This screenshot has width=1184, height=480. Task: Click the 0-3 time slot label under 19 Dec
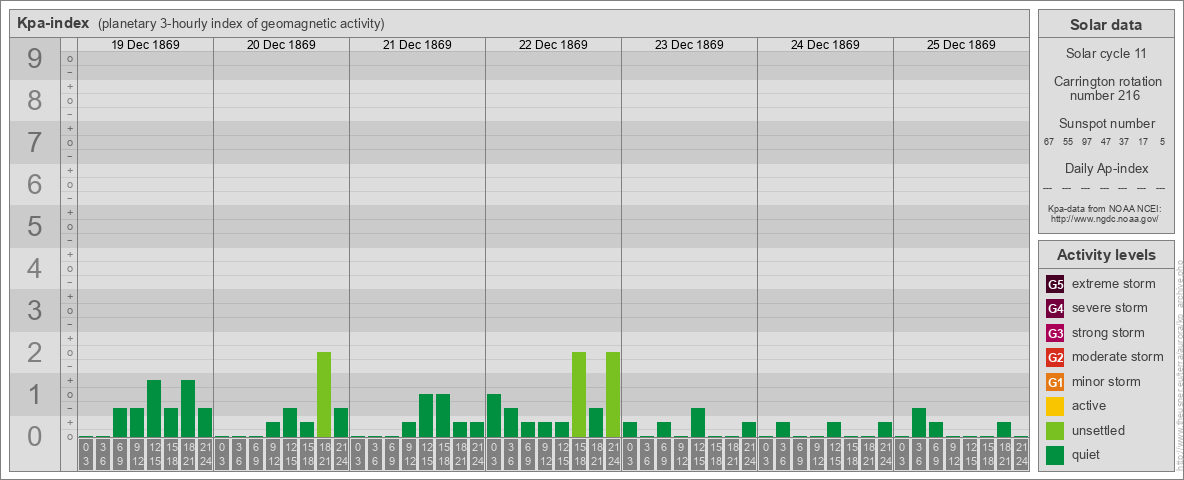click(86, 455)
